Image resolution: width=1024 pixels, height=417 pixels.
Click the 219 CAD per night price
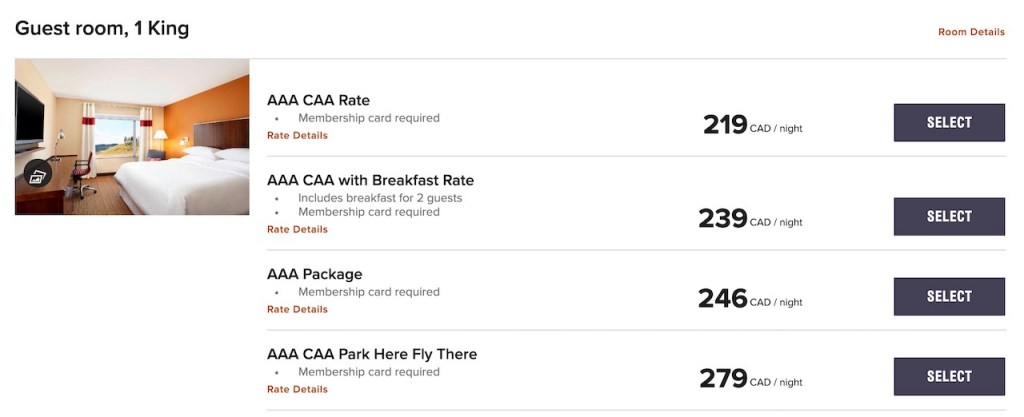click(x=751, y=126)
